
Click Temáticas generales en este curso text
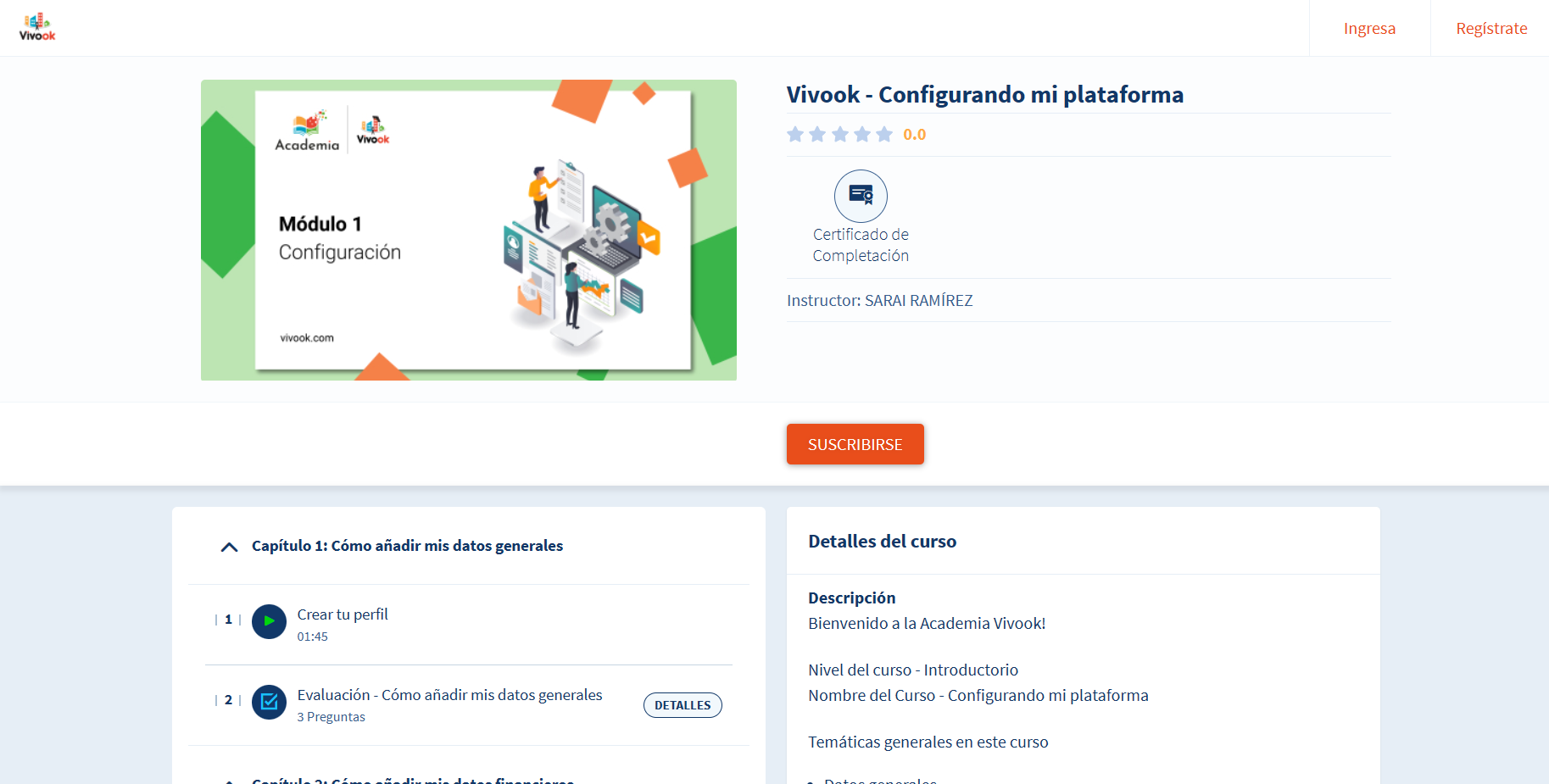click(928, 742)
